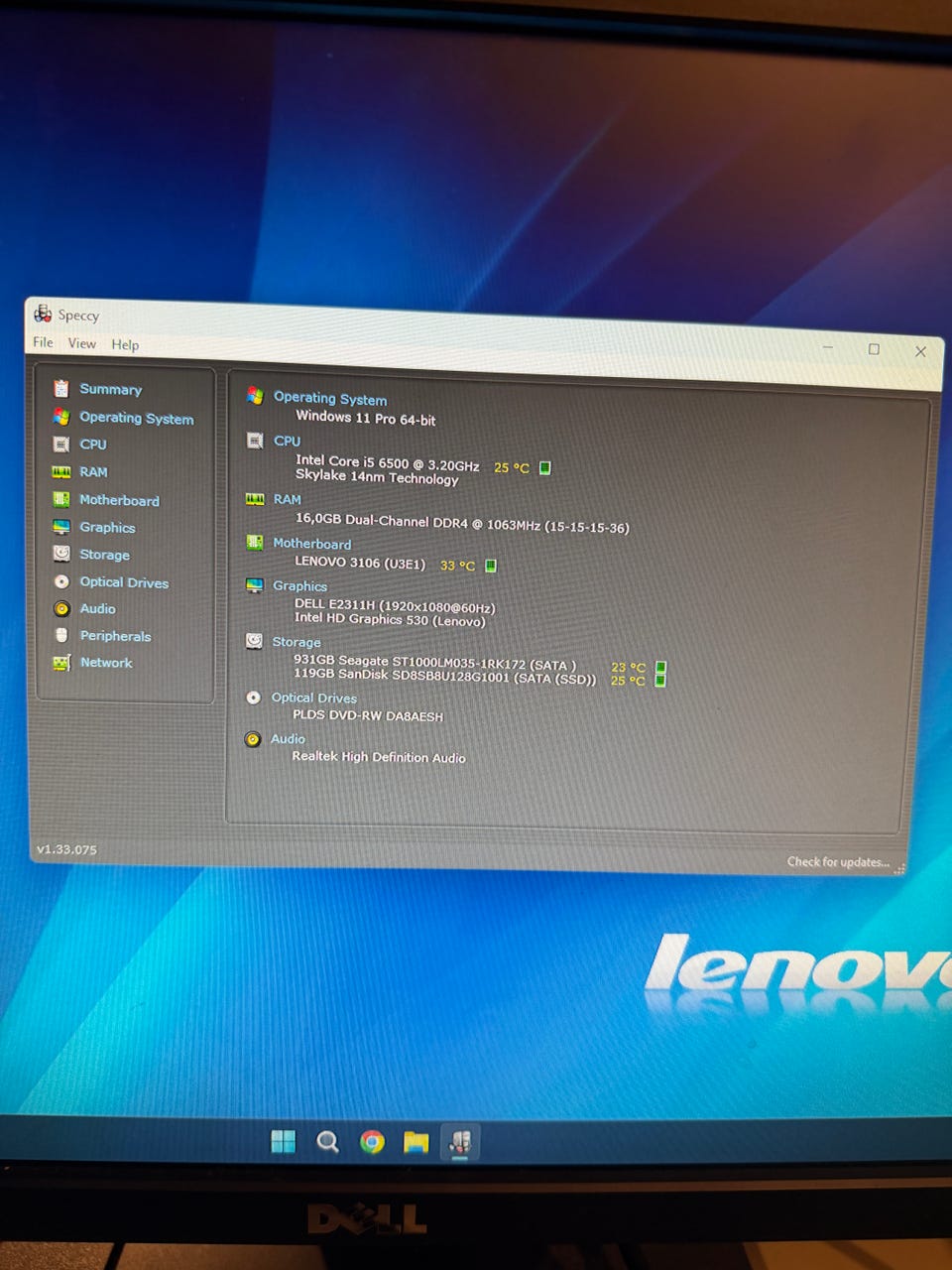The height and width of the screenshot is (1270, 952).
Task: Open the Optical Drives heading link
Action: [x=313, y=698]
